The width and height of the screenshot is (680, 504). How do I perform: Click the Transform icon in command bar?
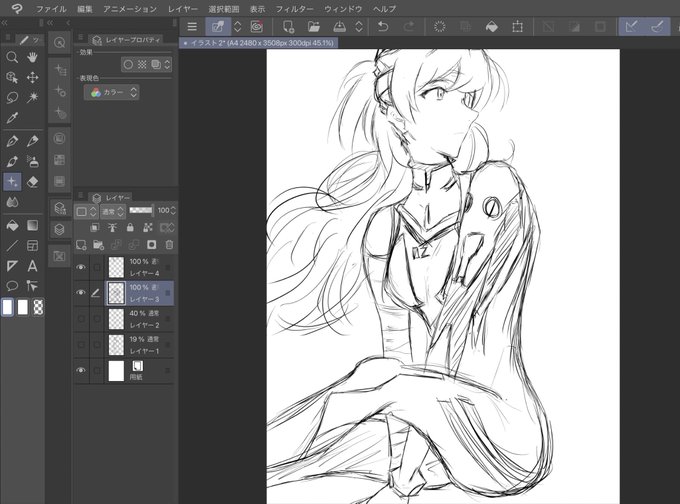coord(517,27)
